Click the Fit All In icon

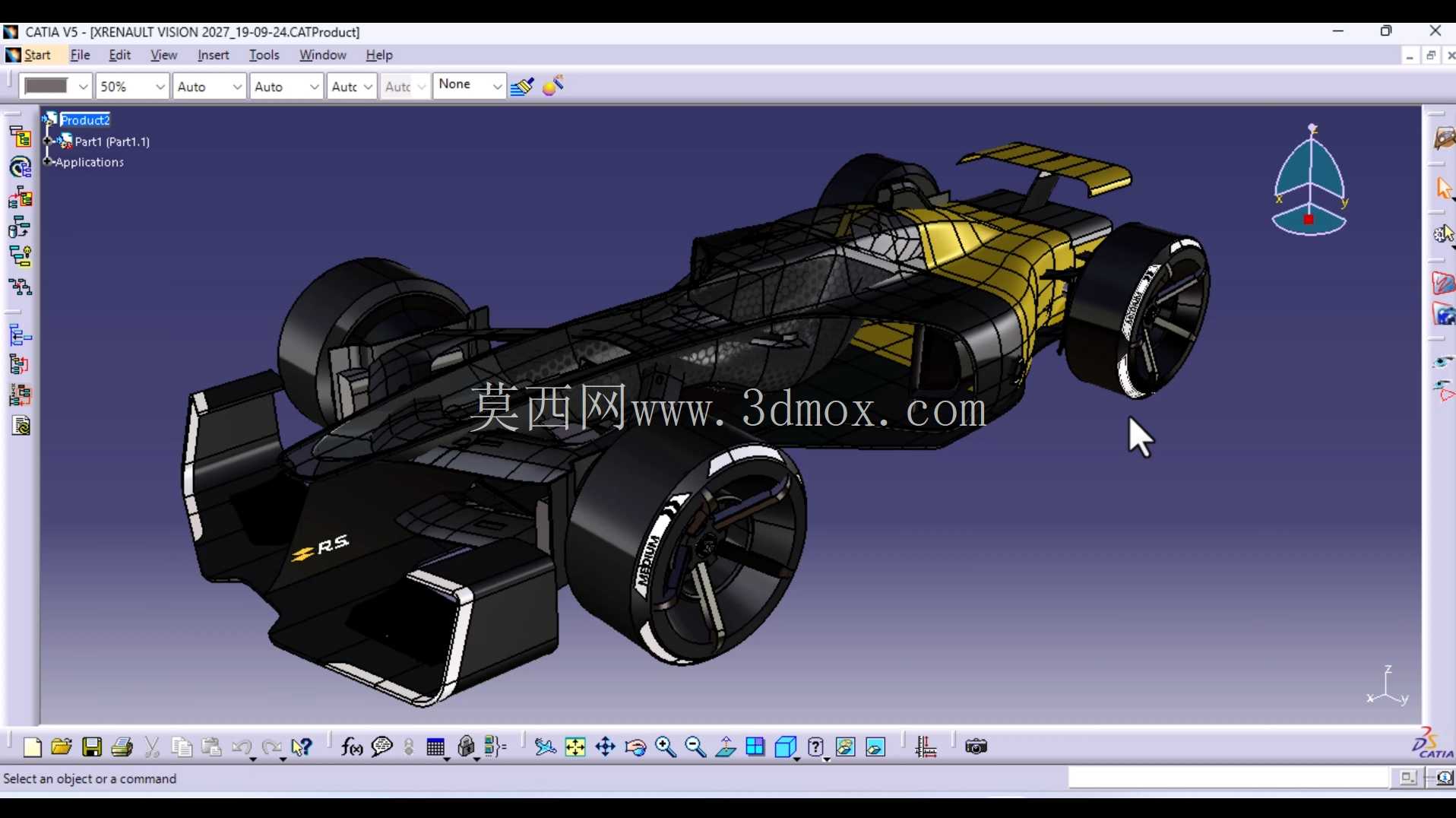575,747
